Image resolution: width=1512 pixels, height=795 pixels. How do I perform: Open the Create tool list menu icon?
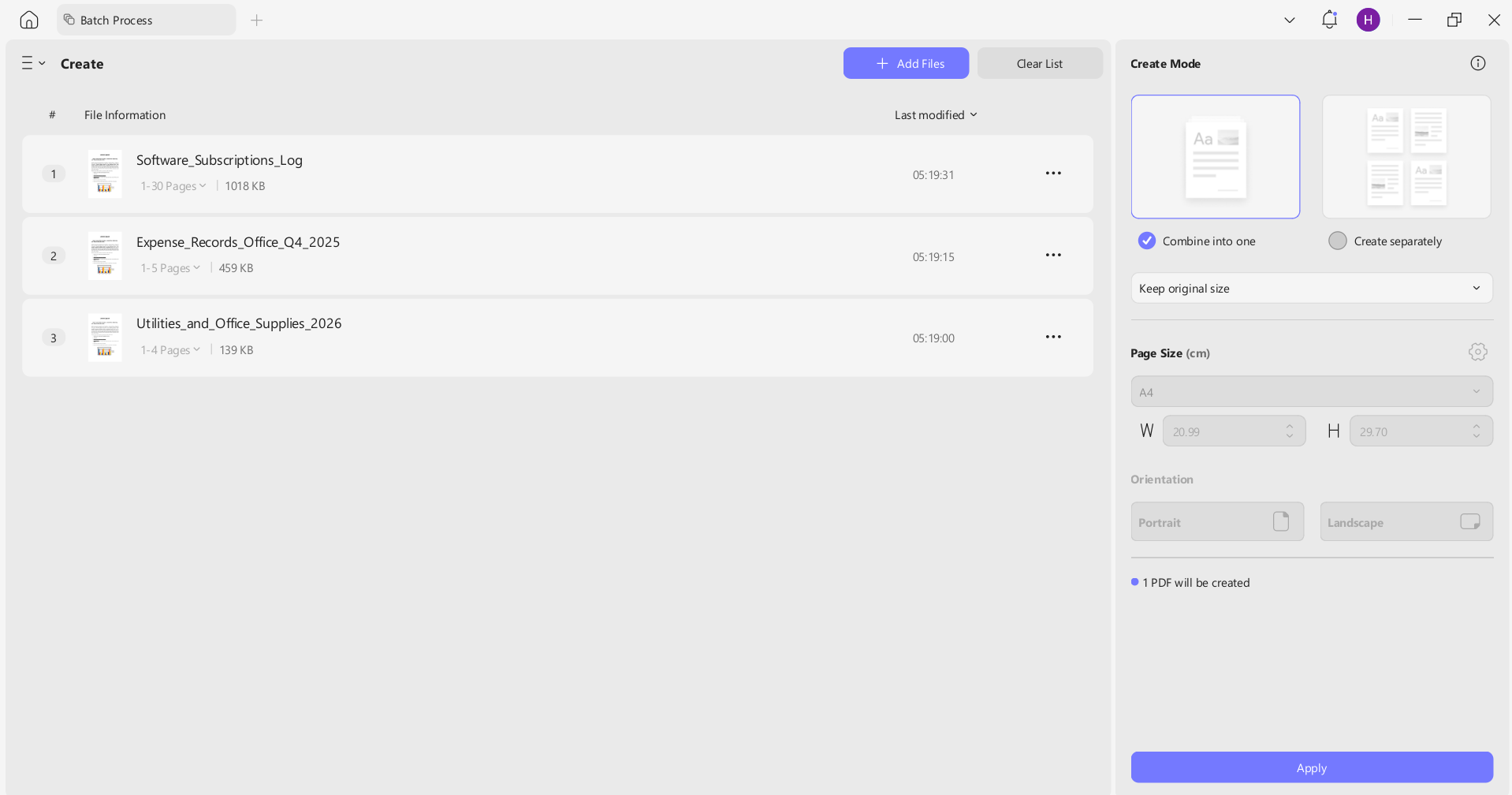tap(33, 63)
